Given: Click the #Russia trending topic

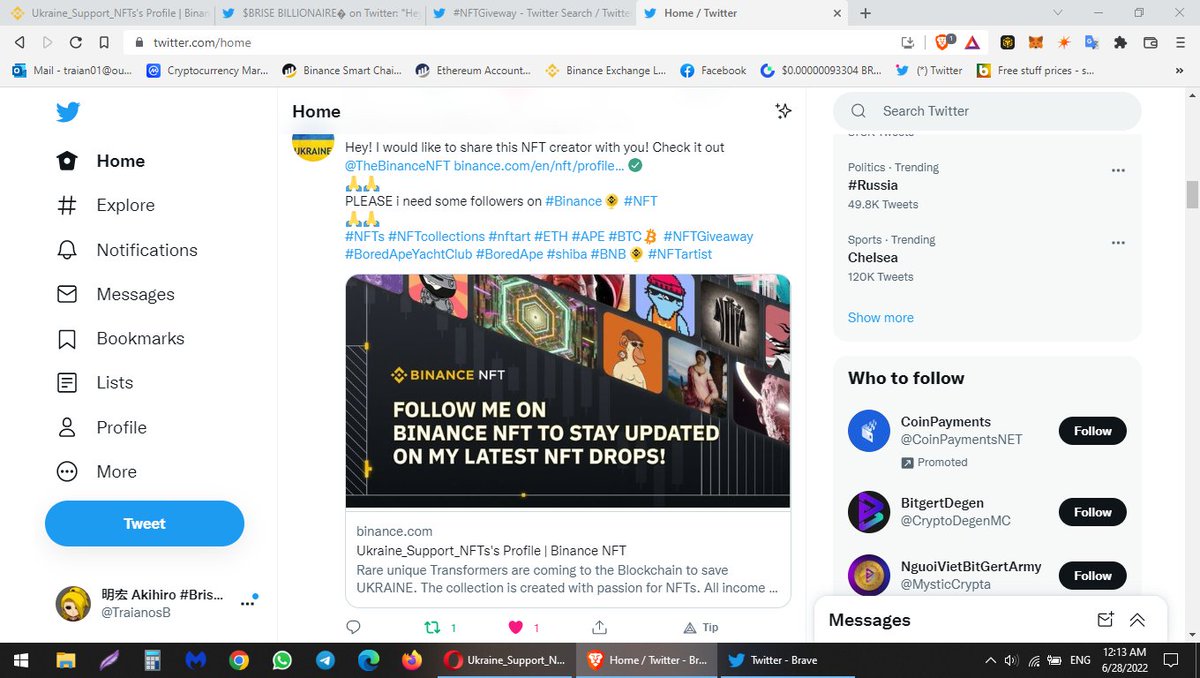Looking at the screenshot, I should coord(873,185).
